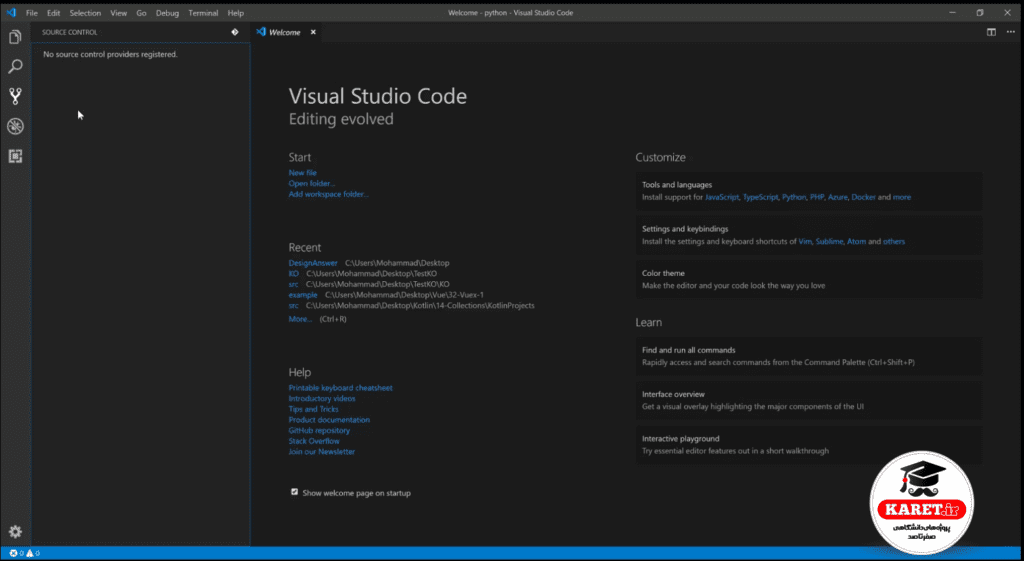The width and height of the screenshot is (1024, 561).
Task: Open the DesignAnswer recent folder
Action: tap(313, 263)
